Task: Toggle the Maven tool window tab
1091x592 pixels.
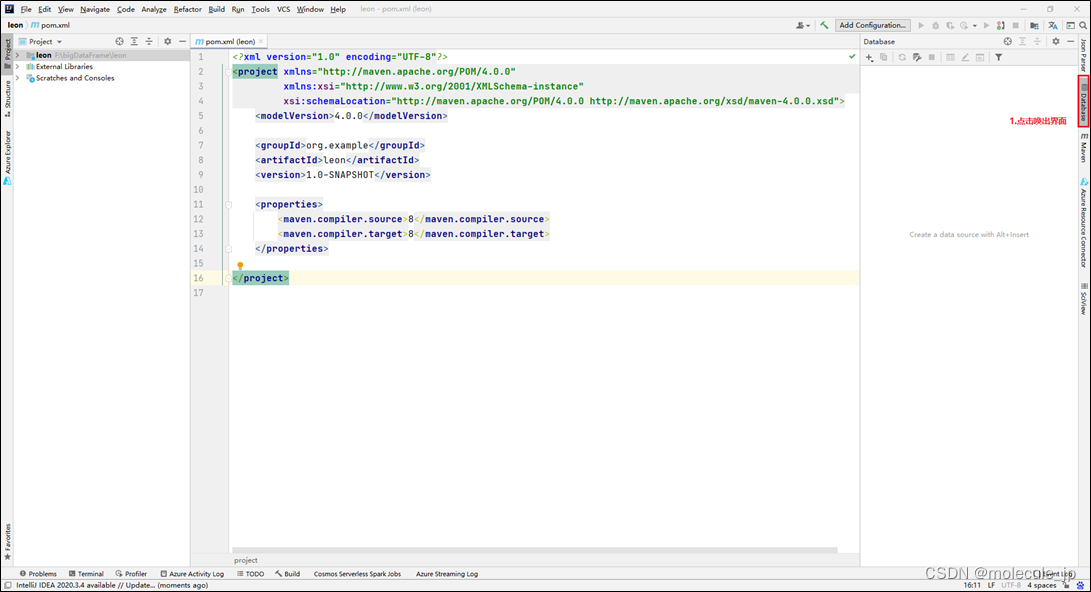Action: click(1083, 148)
